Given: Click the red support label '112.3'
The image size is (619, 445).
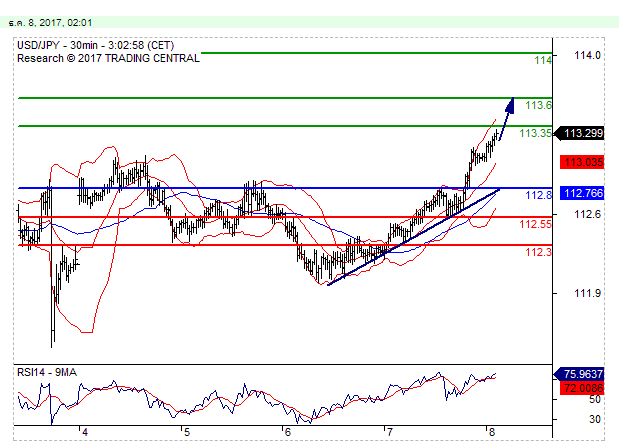Looking at the screenshot, I should click(538, 252).
